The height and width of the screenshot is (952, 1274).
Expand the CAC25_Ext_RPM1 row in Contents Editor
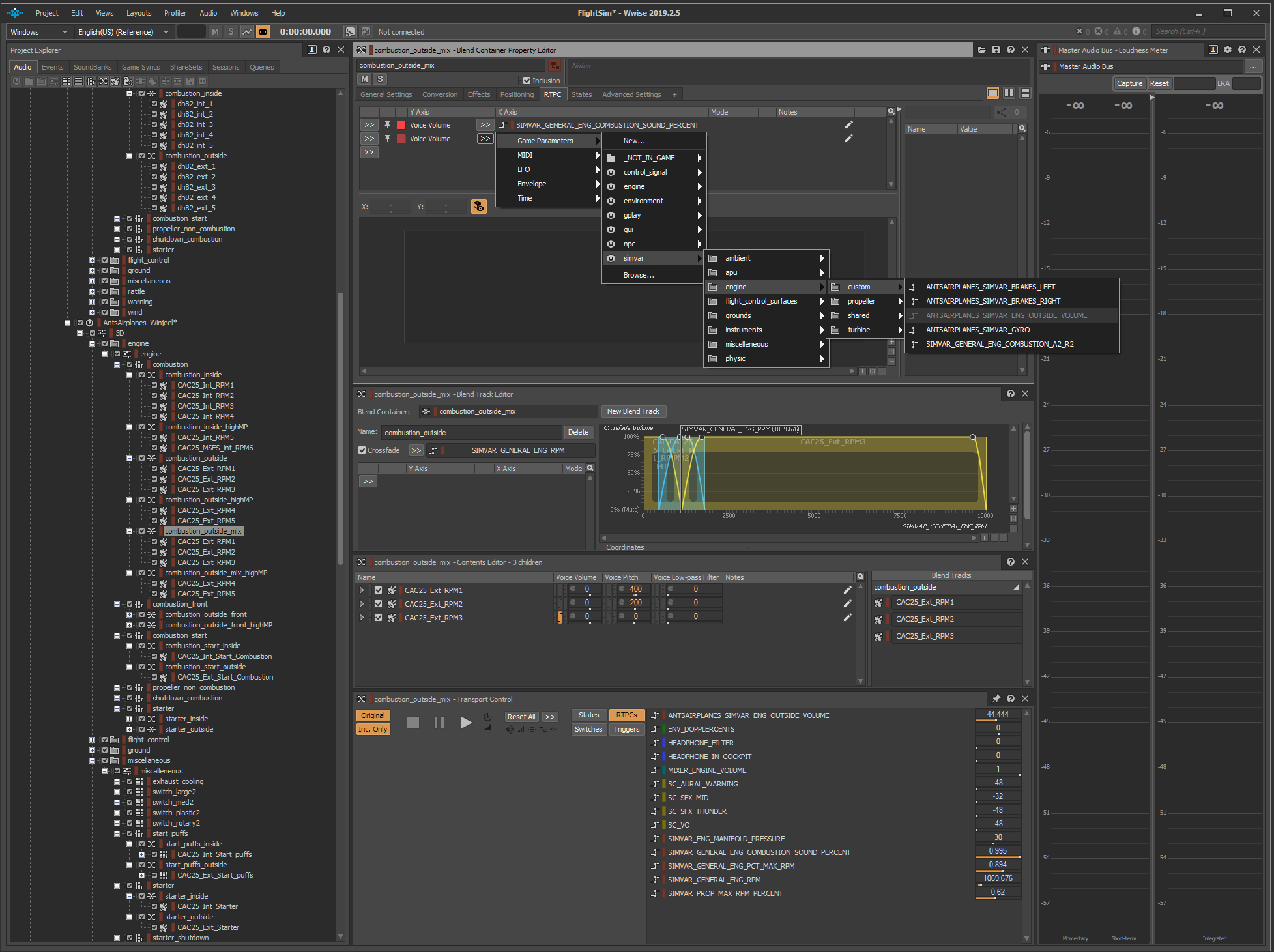coord(362,590)
